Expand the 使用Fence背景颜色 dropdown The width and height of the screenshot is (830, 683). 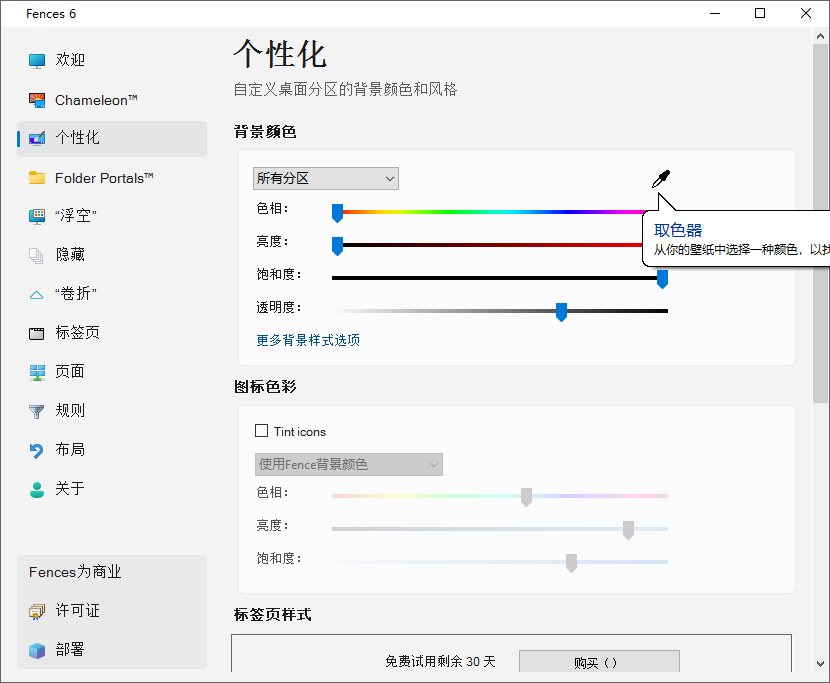pos(347,464)
